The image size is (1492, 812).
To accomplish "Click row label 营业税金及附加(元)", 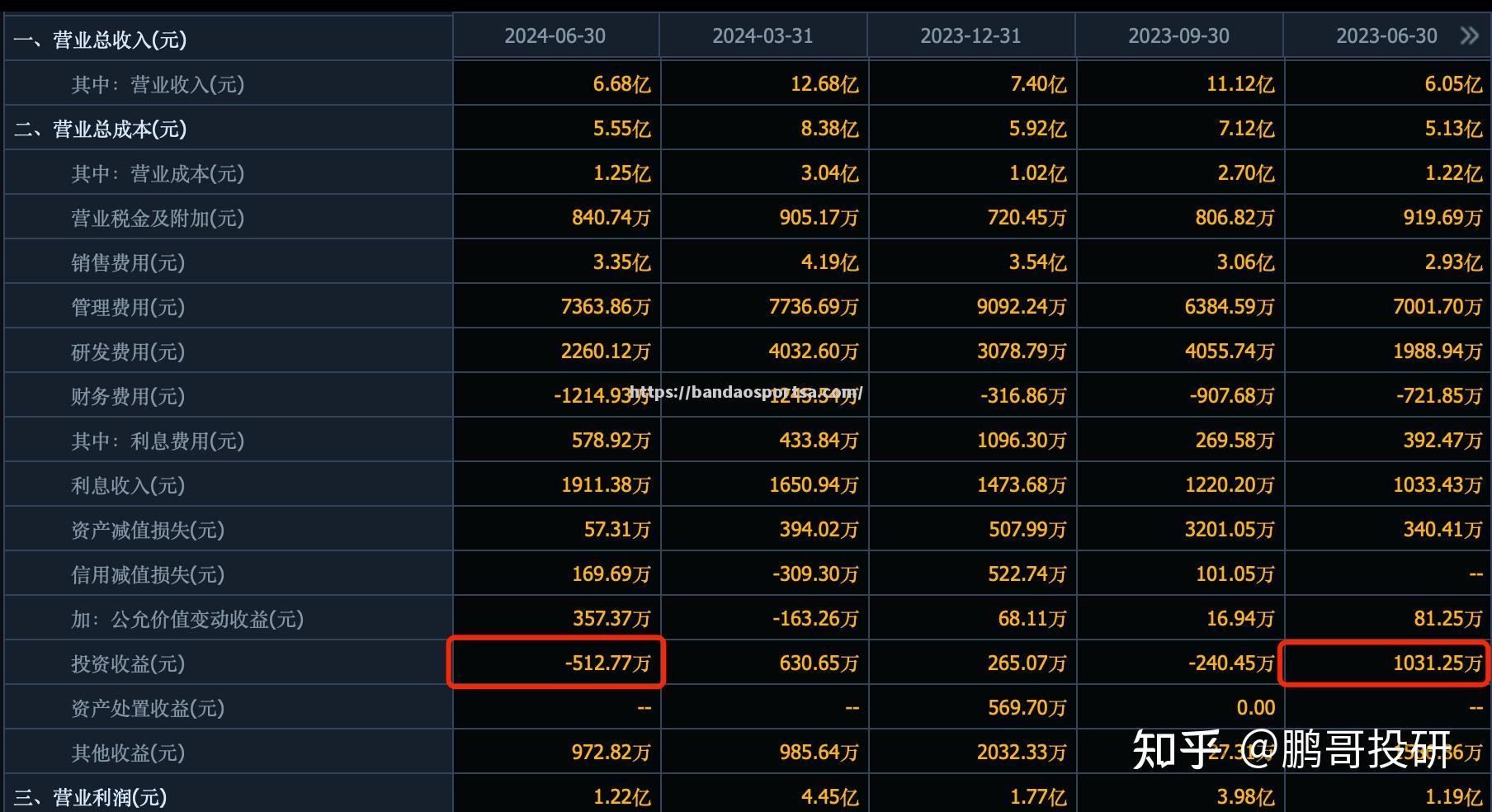I will (158, 218).
